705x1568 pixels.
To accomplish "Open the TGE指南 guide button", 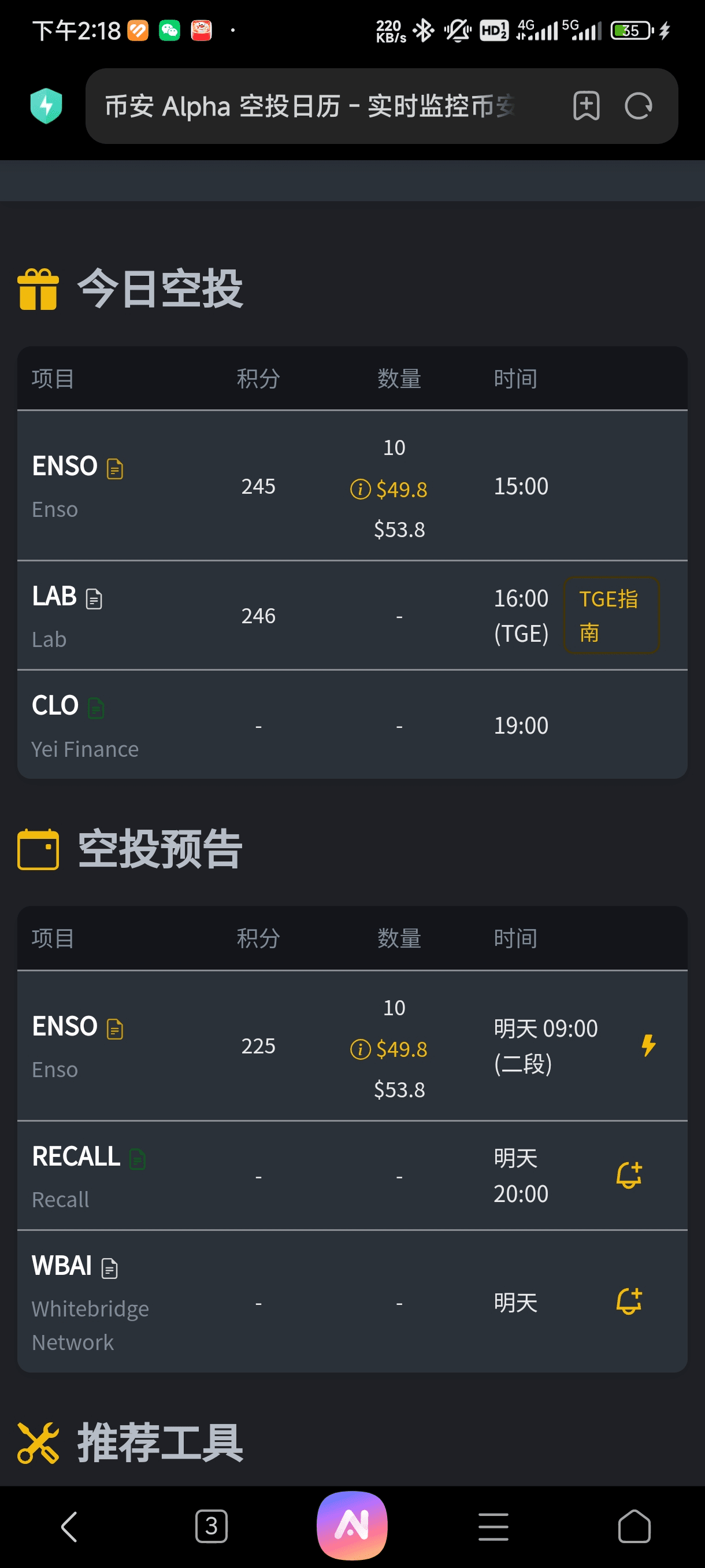I will [x=611, y=615].
